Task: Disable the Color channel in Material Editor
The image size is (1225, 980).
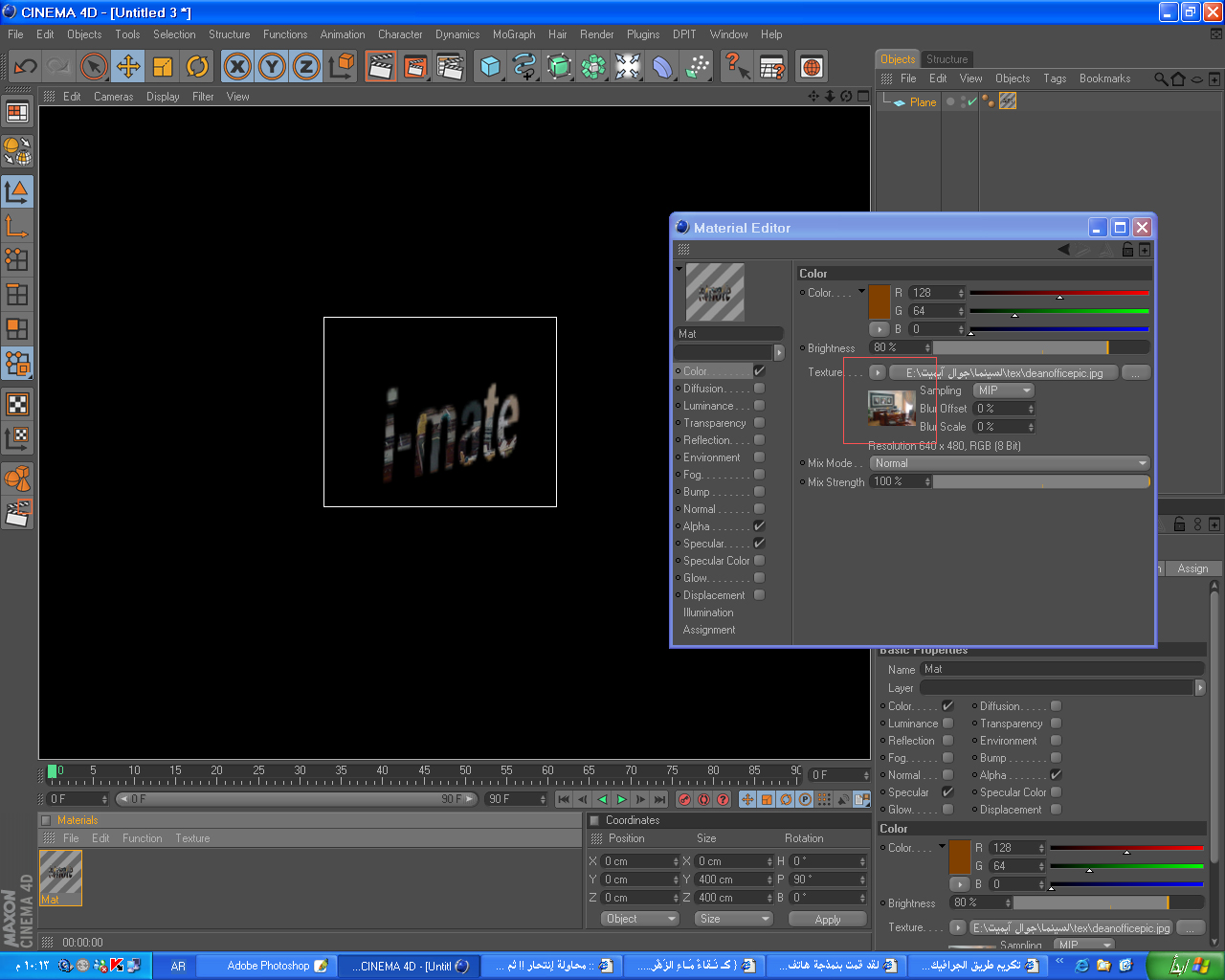Action: [x=759, y=371]
